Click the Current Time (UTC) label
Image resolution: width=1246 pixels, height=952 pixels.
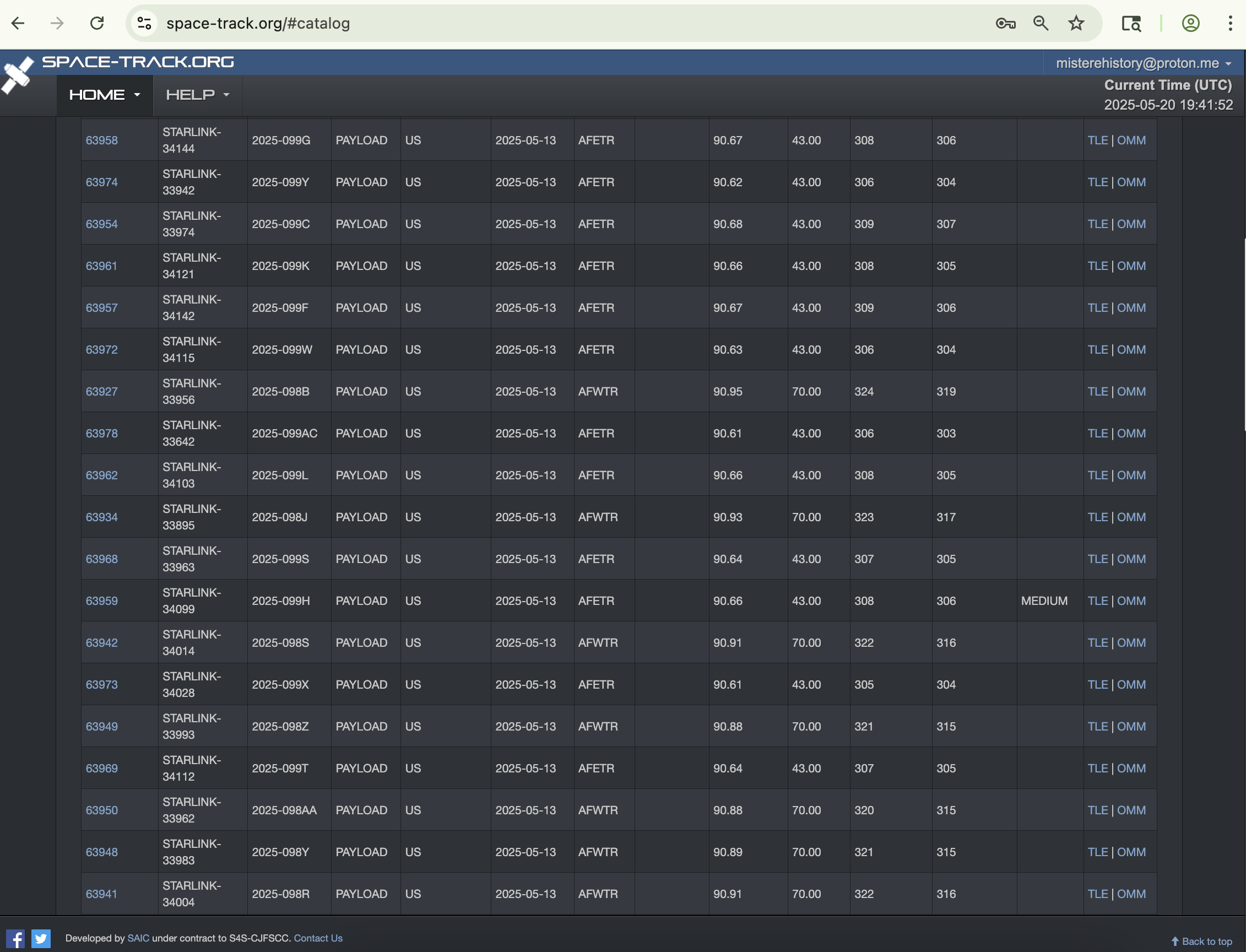click(x=1168, y=85)
